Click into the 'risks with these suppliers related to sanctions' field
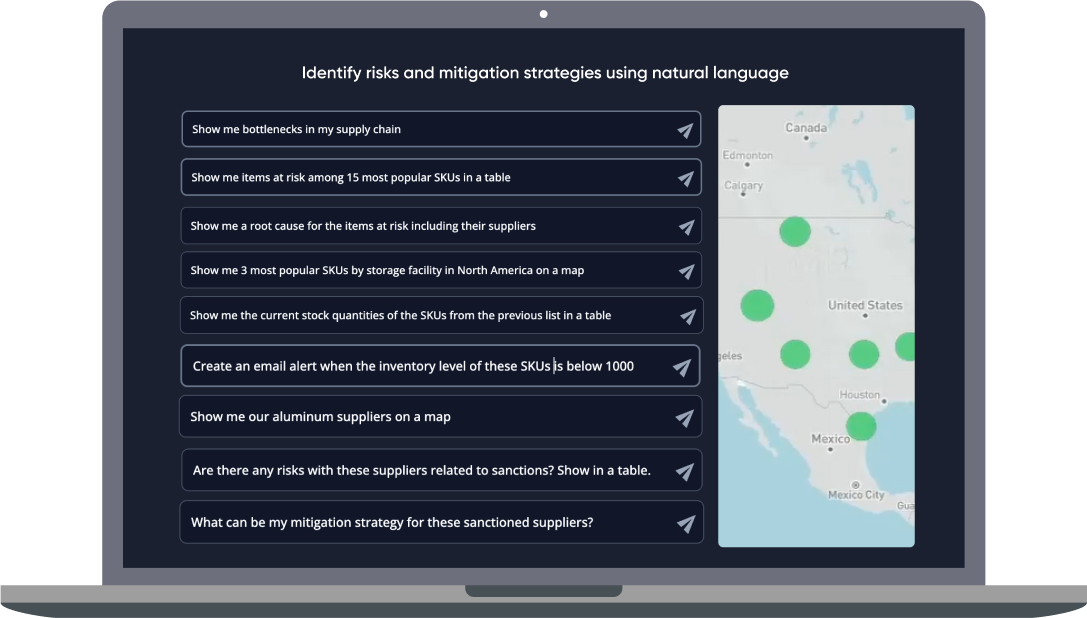The image size is (1087, 618). click(442, 470)
